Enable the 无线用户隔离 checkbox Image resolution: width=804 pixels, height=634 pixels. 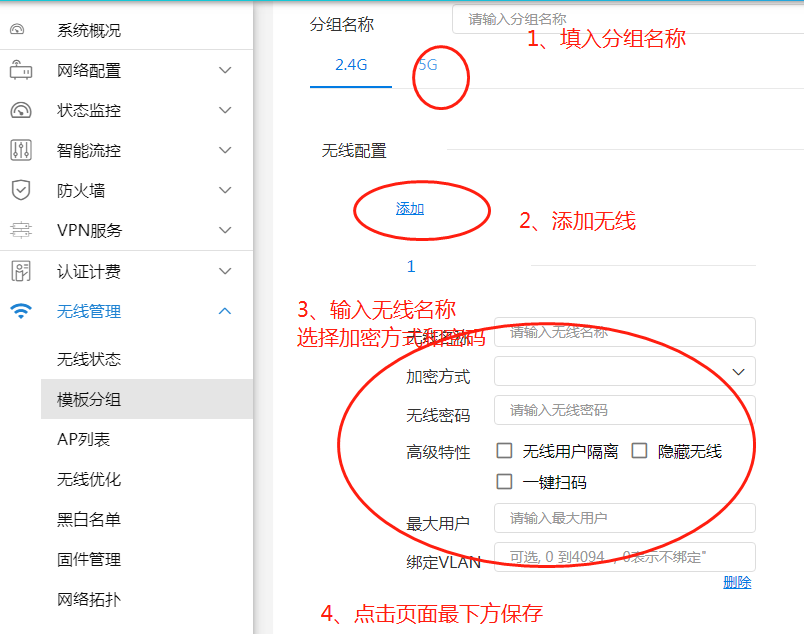(505, 451)
